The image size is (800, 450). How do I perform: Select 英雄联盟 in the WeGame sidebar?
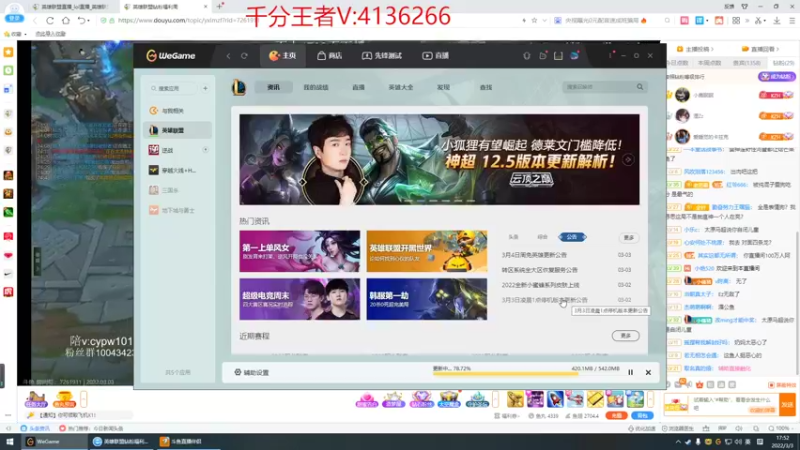pos(178,130)
